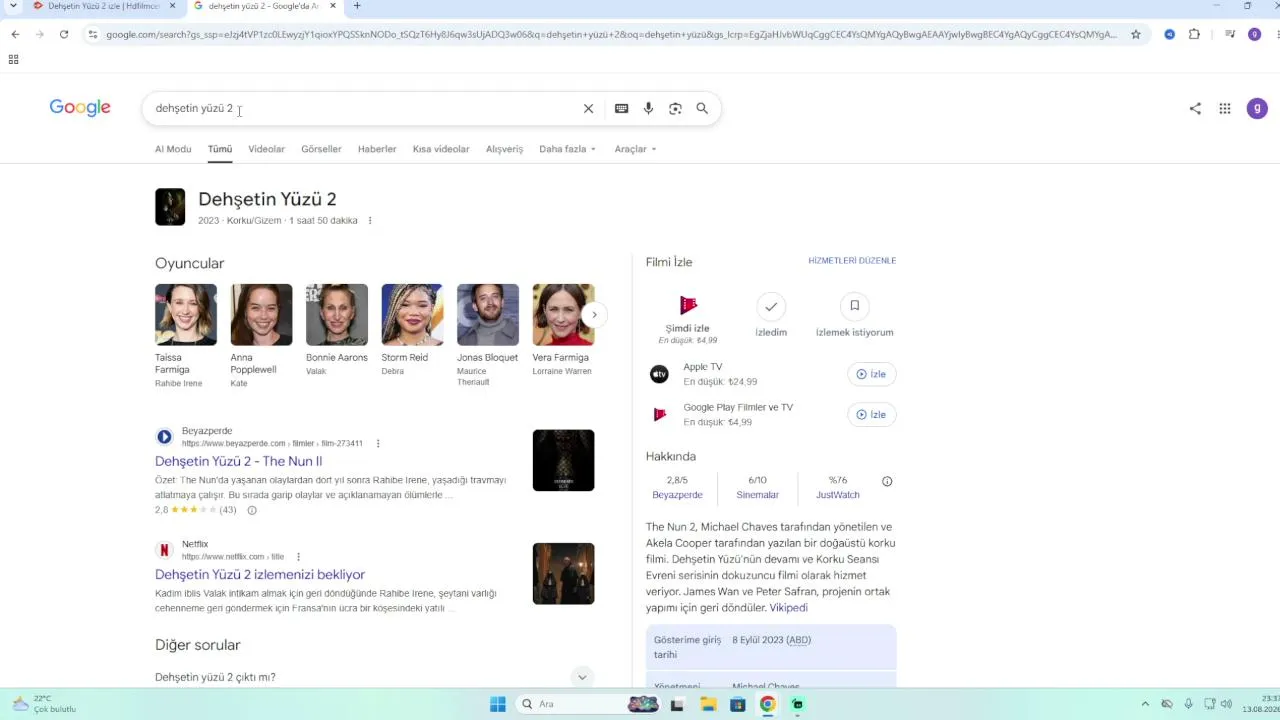Open Taissa Farmiga's cast photo
This screenshot has width=1280, height=720.
(186, 315)
